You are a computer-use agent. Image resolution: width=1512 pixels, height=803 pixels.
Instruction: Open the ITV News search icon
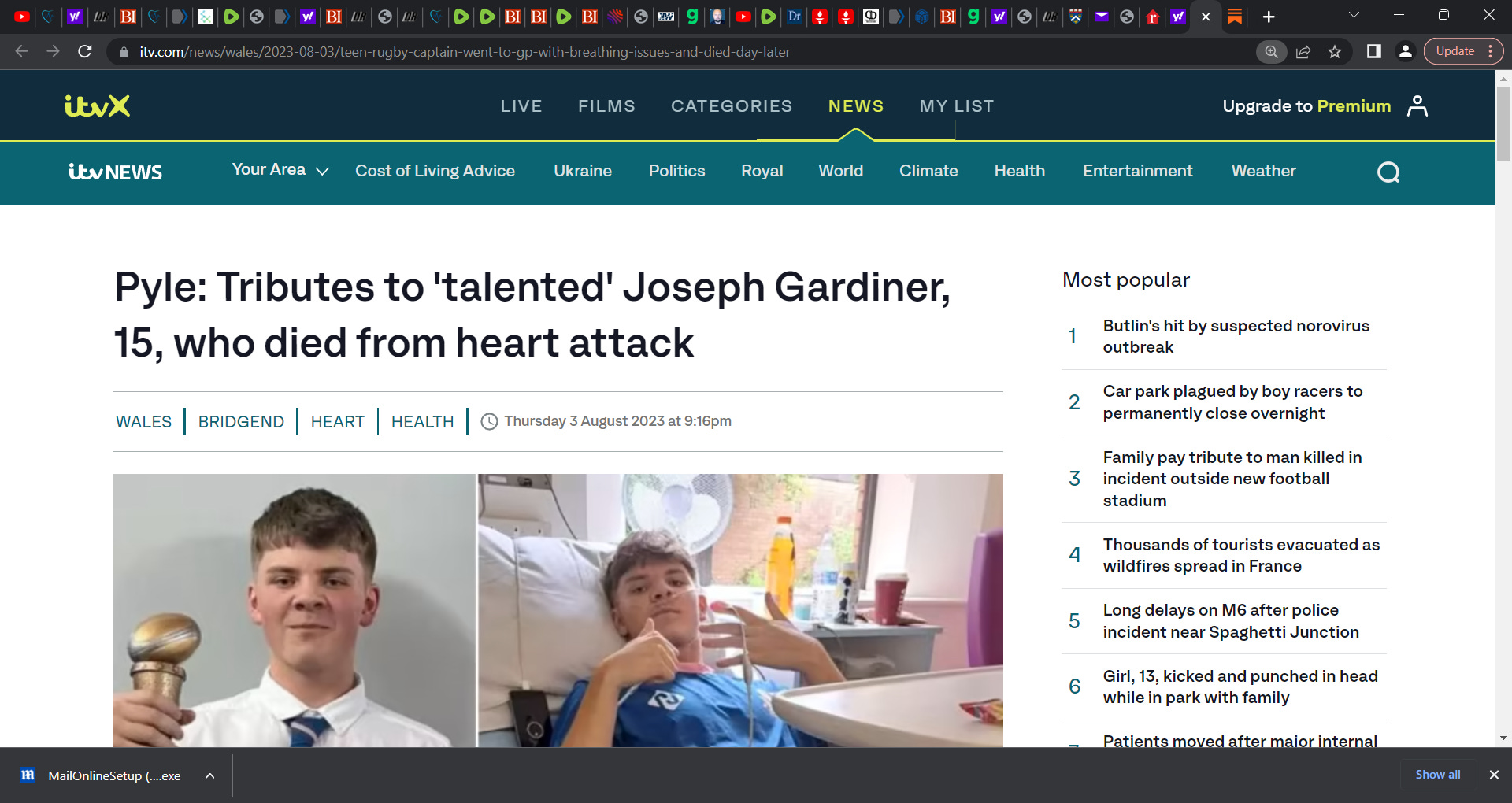(x=1388, y=172)
